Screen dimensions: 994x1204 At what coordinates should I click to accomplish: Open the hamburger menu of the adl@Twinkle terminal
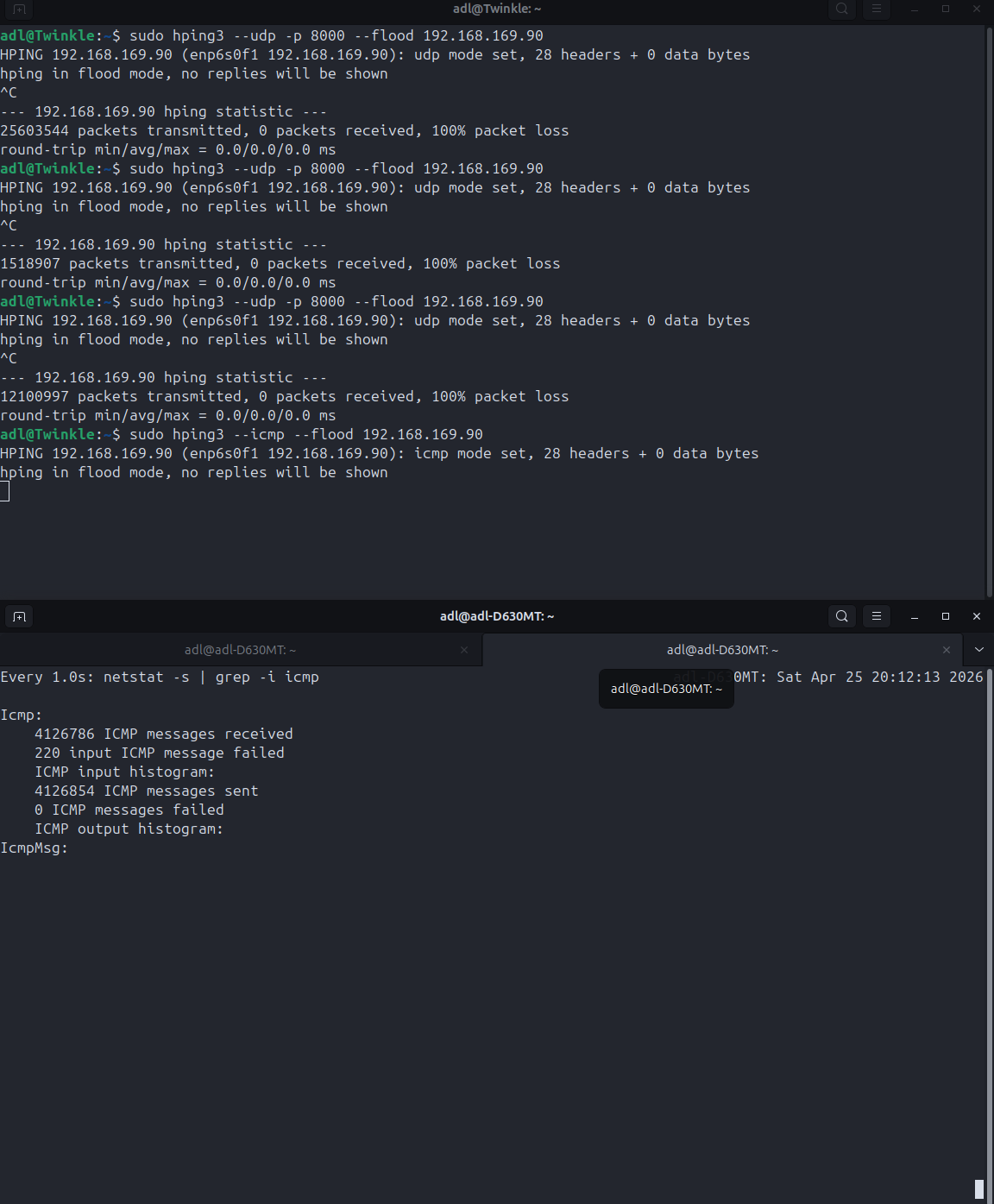(x=877, y=9)
